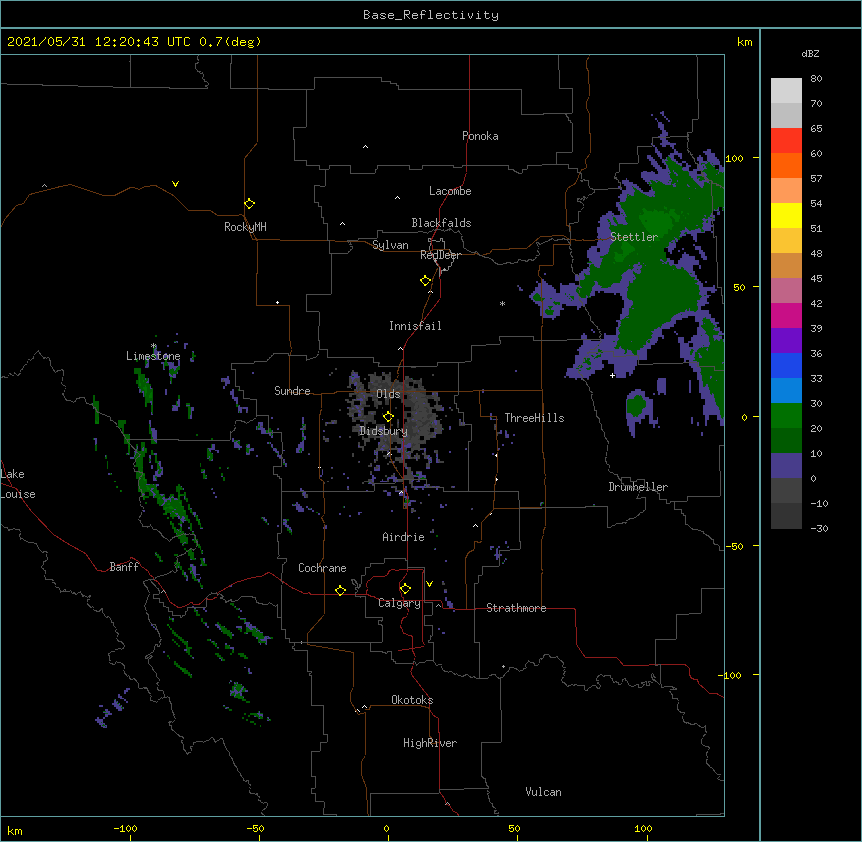The width and height of the screenshot is (862, 842).
Task: Select the red 60-65 dBZ legend swatch
Action: tap(786, 141)
